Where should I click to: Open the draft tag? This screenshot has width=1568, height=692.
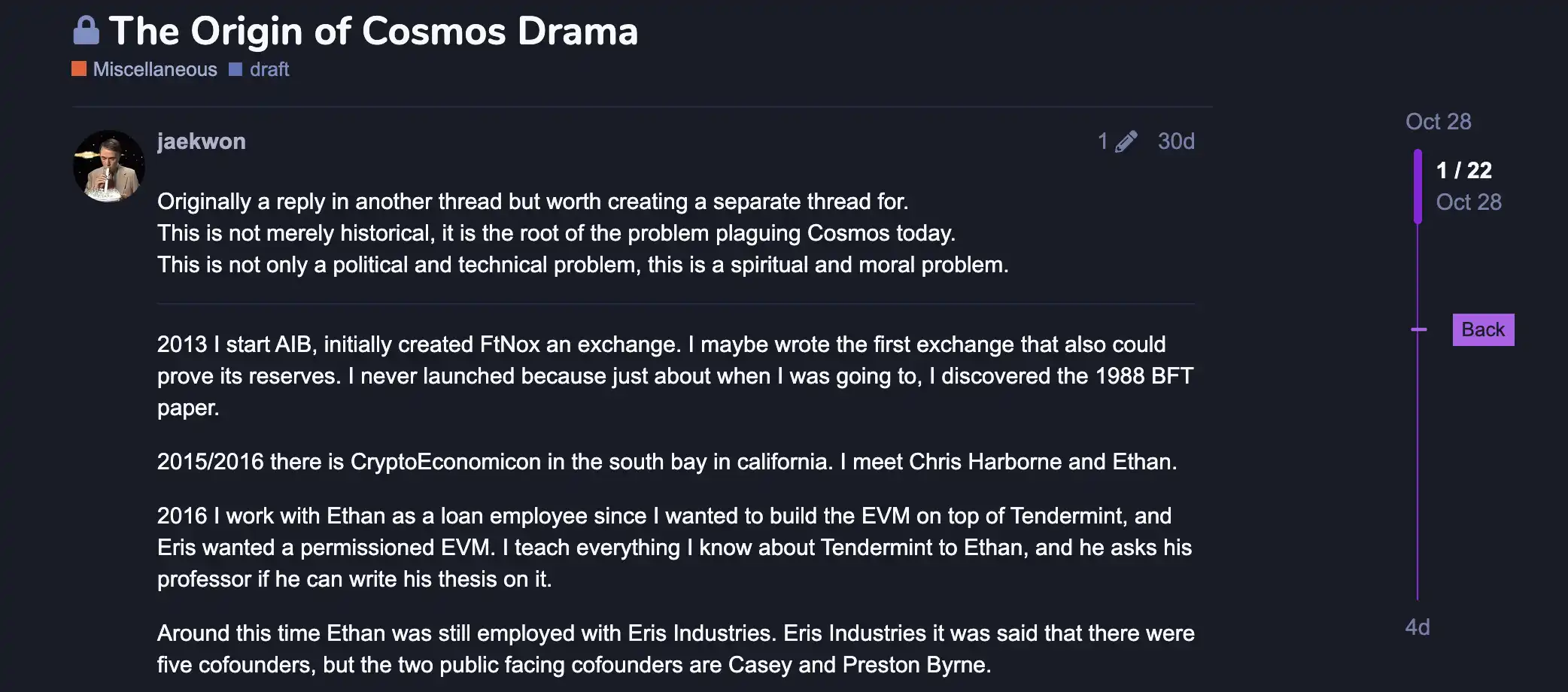(269, 69)
